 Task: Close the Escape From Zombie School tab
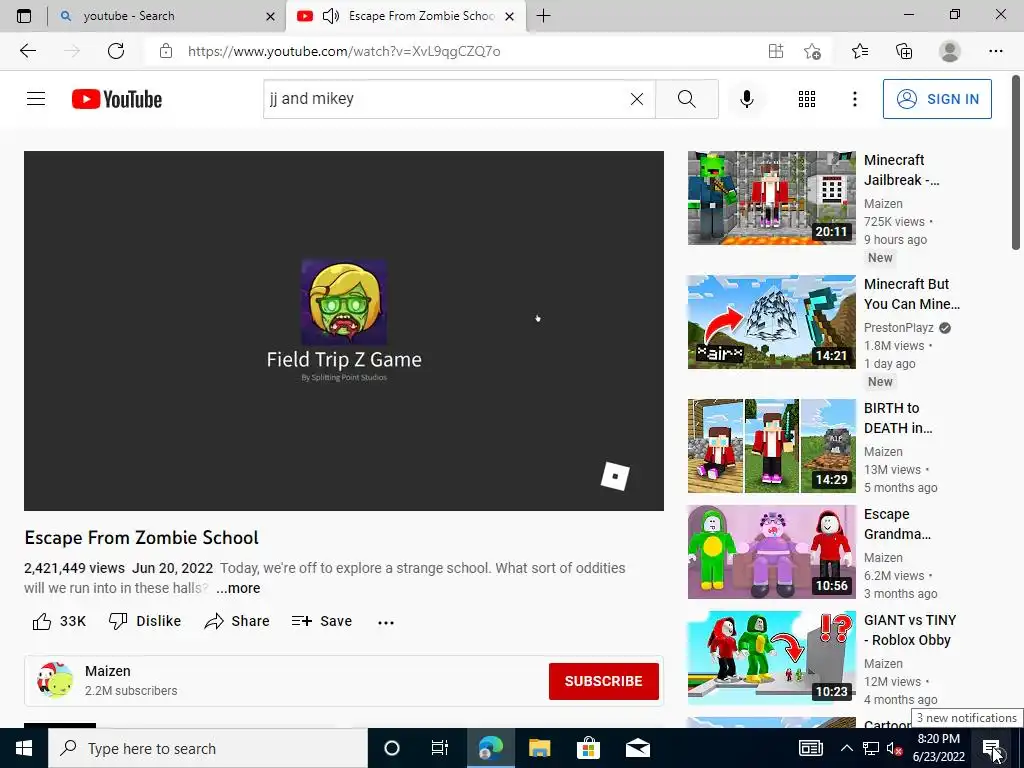pyautogui.click(x=509, y=16)
